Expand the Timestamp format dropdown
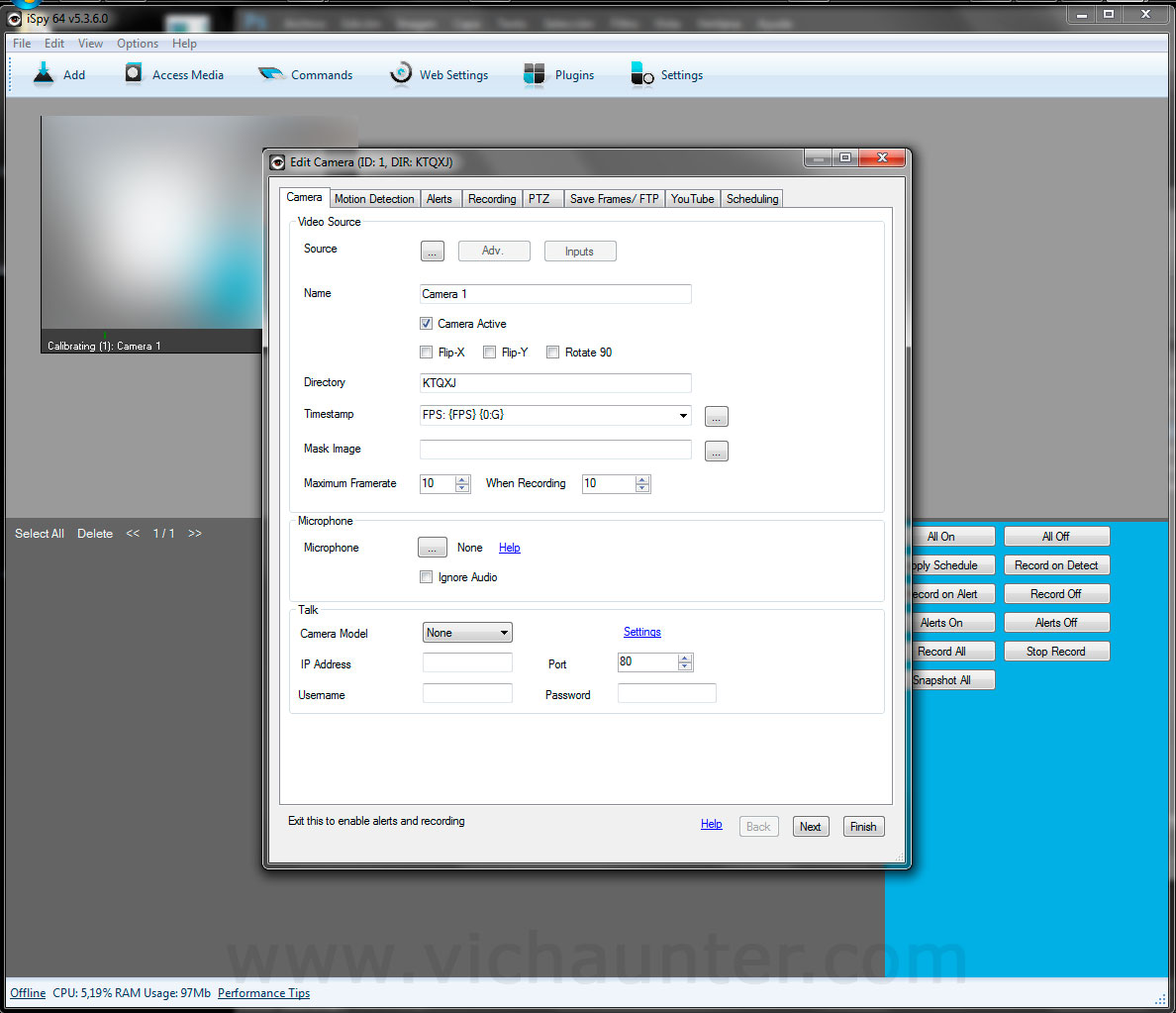Screen dimensions: 1176x1013 [683, 415]
